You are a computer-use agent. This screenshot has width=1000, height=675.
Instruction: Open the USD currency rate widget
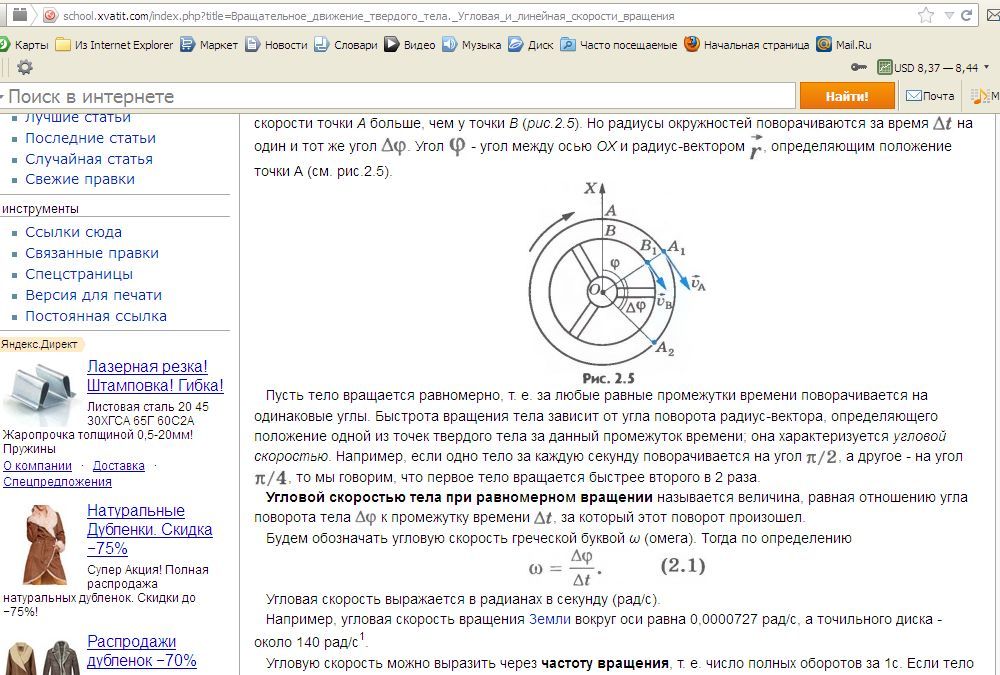[930, 67]
